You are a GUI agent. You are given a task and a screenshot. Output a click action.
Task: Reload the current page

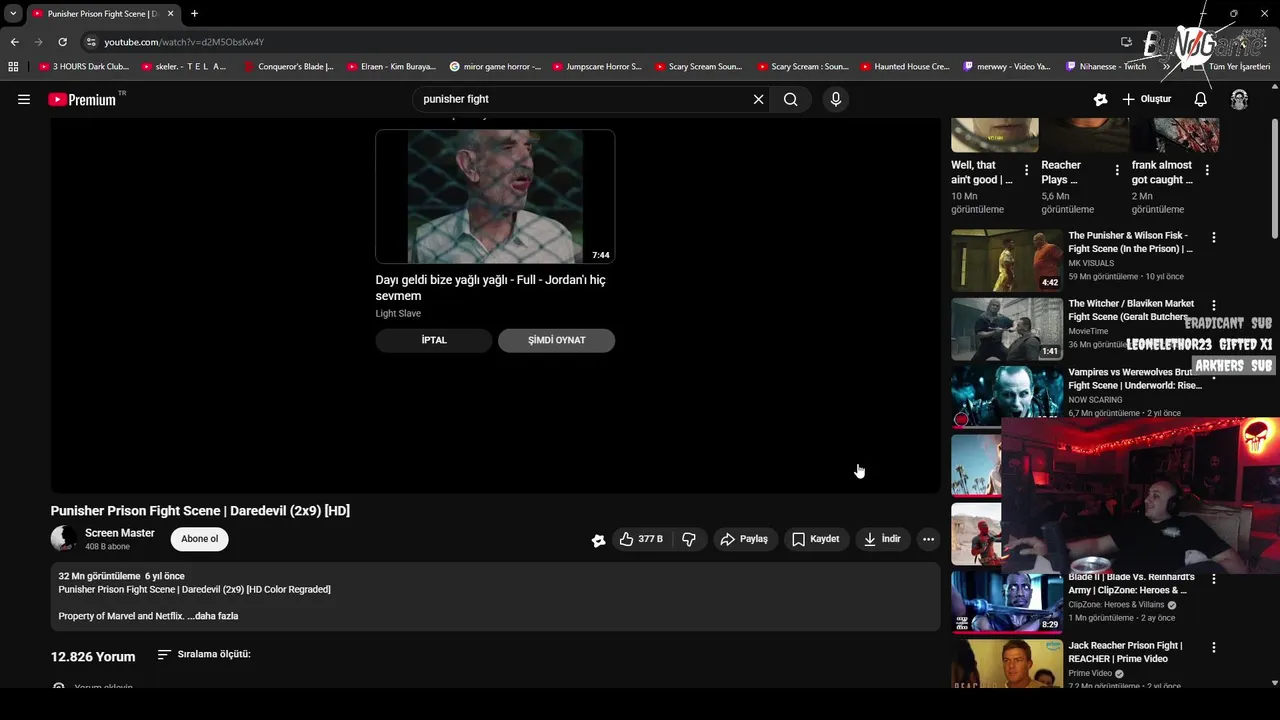pyautogui.click(x=62, y=42)
